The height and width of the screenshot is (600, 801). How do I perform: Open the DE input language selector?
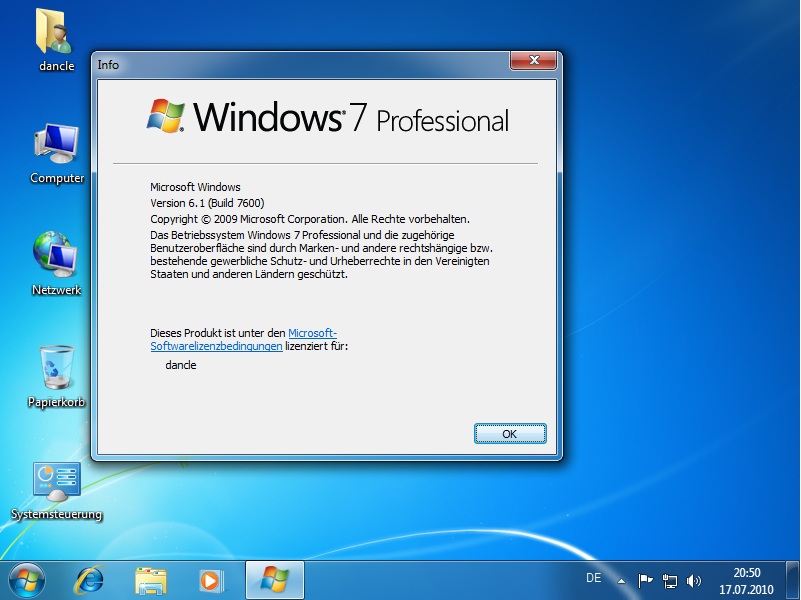pyautogui.click(x=593, y=579)
